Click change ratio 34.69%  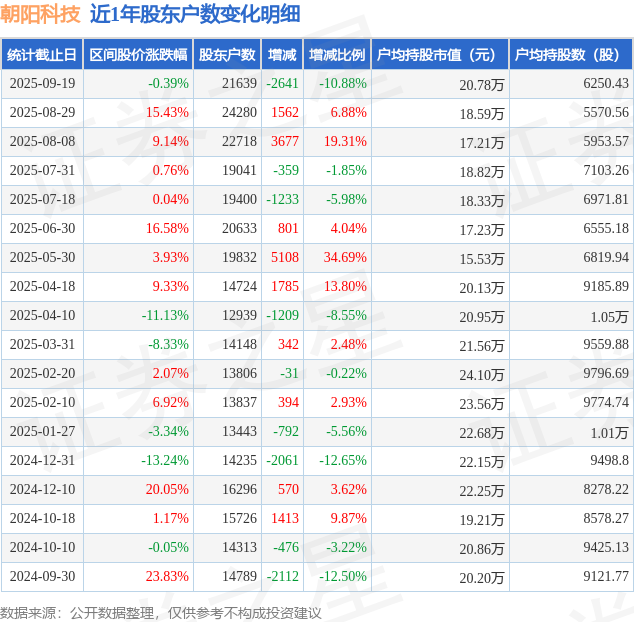pos(345,257)
